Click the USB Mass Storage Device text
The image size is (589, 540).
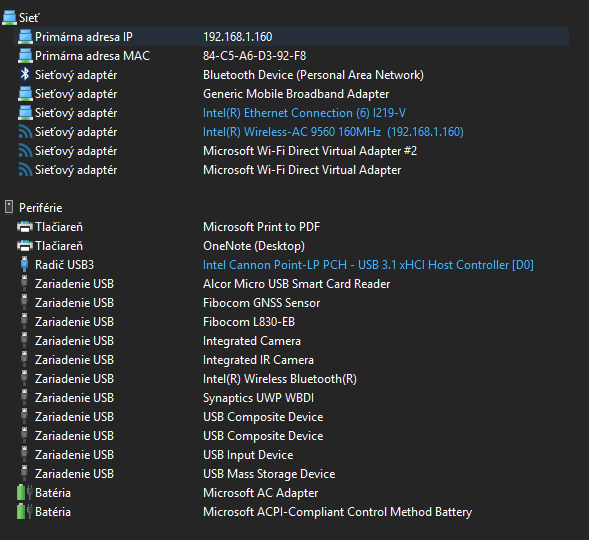tap(269, 474)
